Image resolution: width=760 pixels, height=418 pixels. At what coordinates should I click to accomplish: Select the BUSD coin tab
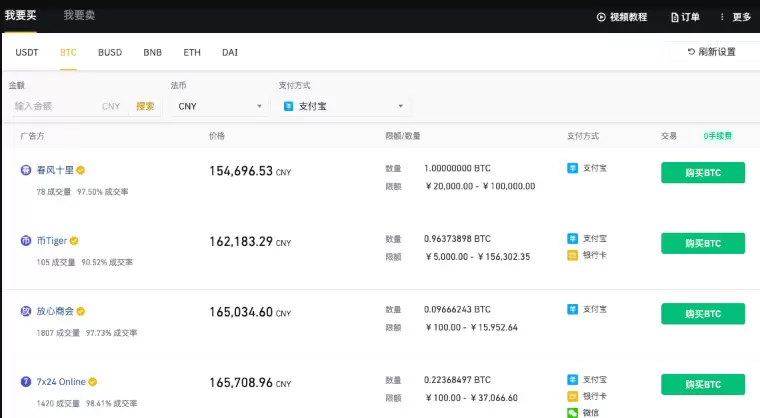point(110,52)
